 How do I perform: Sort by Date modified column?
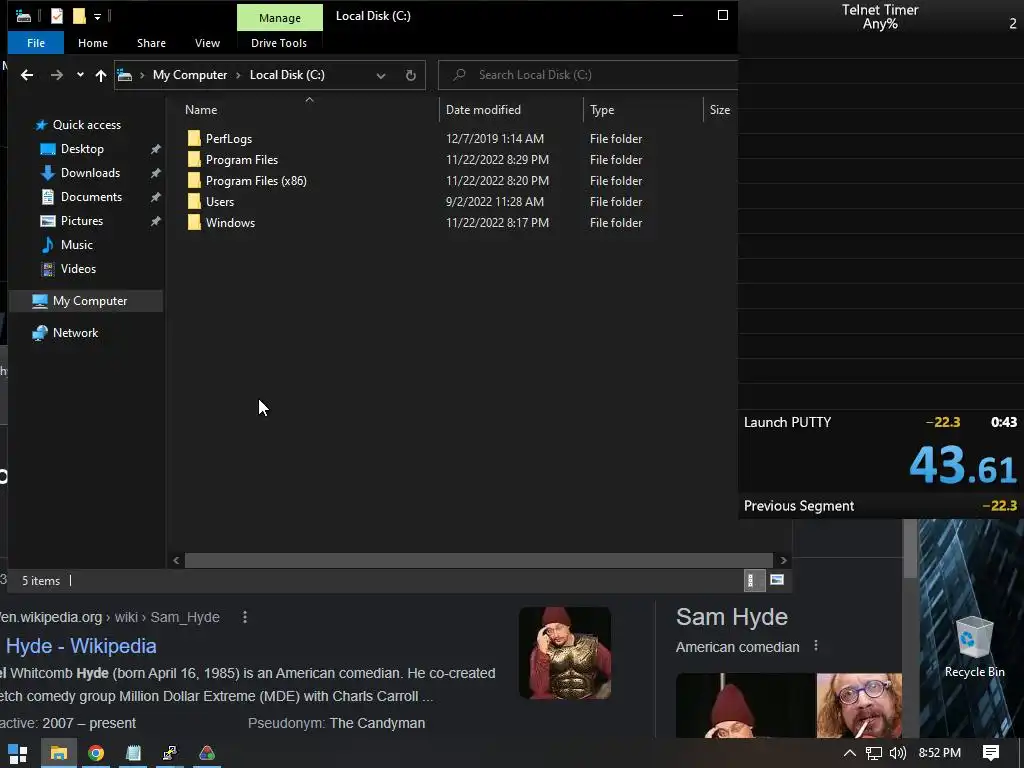pyautogui.click(x=483, y=110)
